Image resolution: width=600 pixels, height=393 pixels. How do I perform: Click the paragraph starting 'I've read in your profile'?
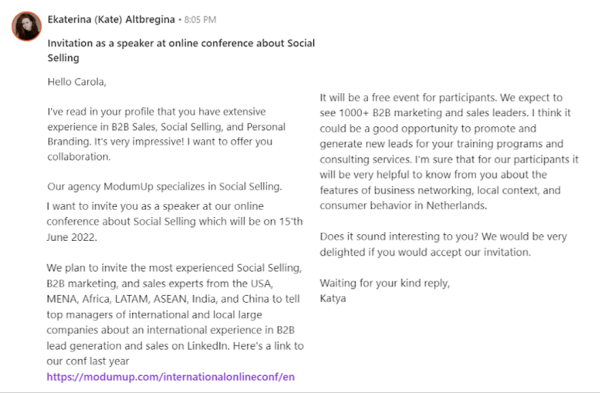[166, 134]
